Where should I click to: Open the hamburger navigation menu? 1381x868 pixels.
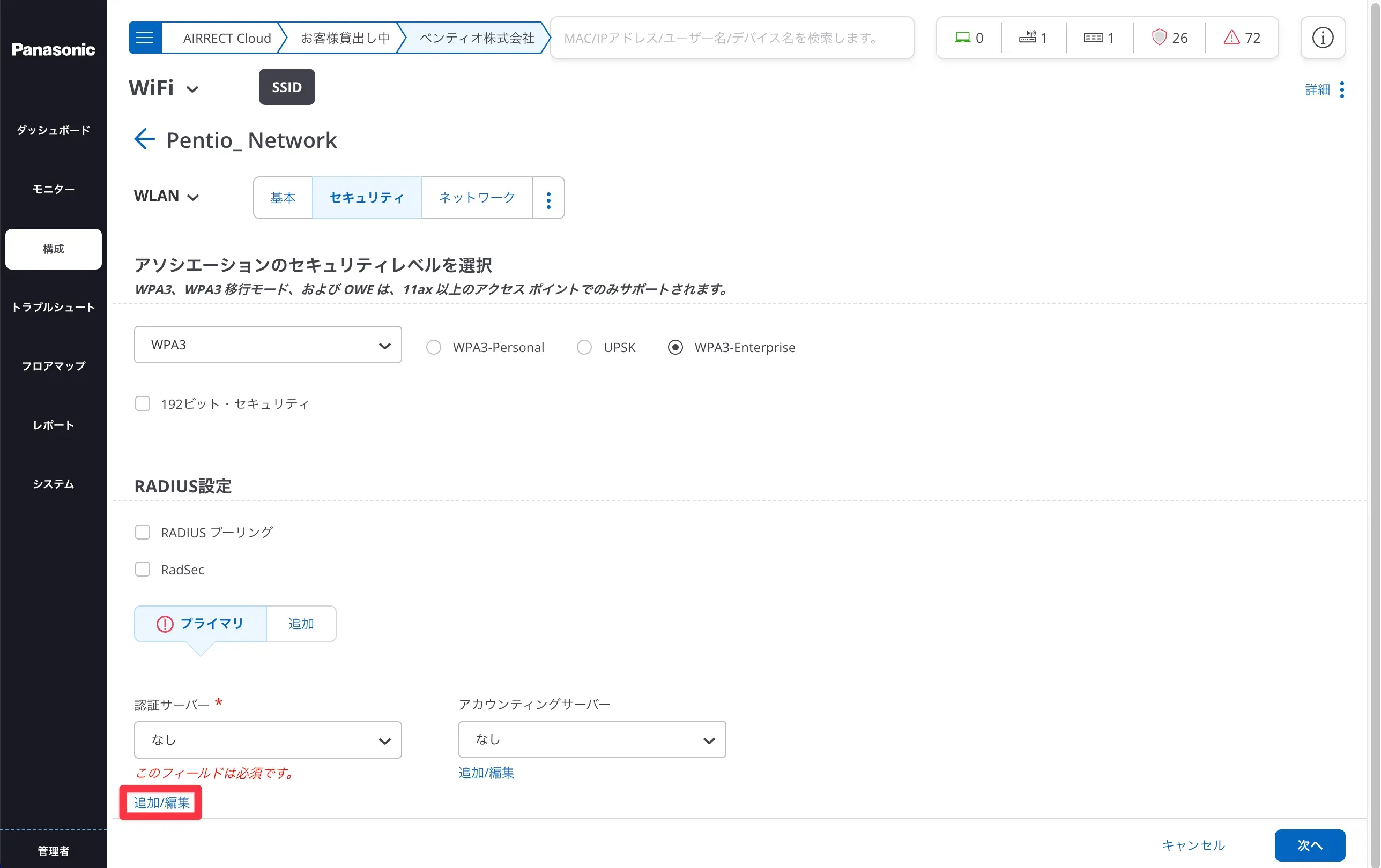coord(145,38)
